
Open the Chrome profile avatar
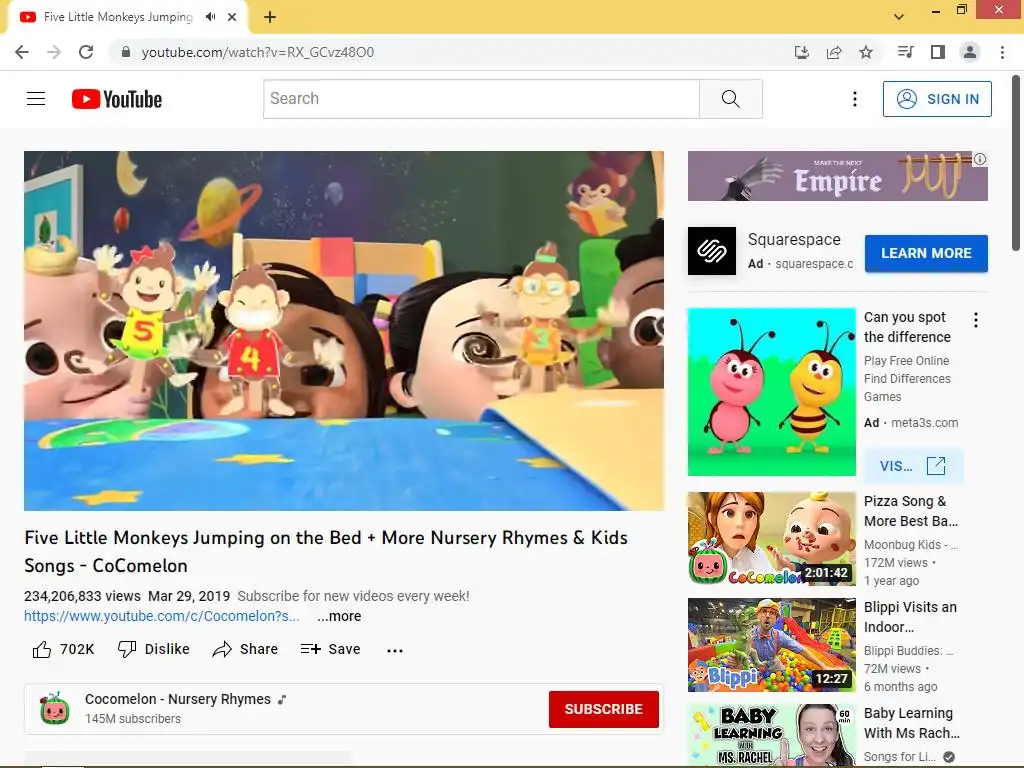tap(970, 52)
